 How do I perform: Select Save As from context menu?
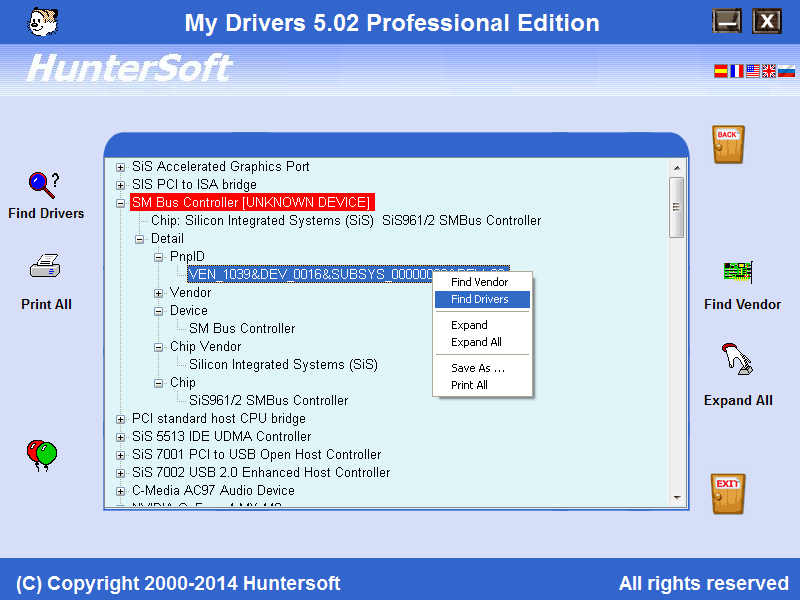point(477,368)
